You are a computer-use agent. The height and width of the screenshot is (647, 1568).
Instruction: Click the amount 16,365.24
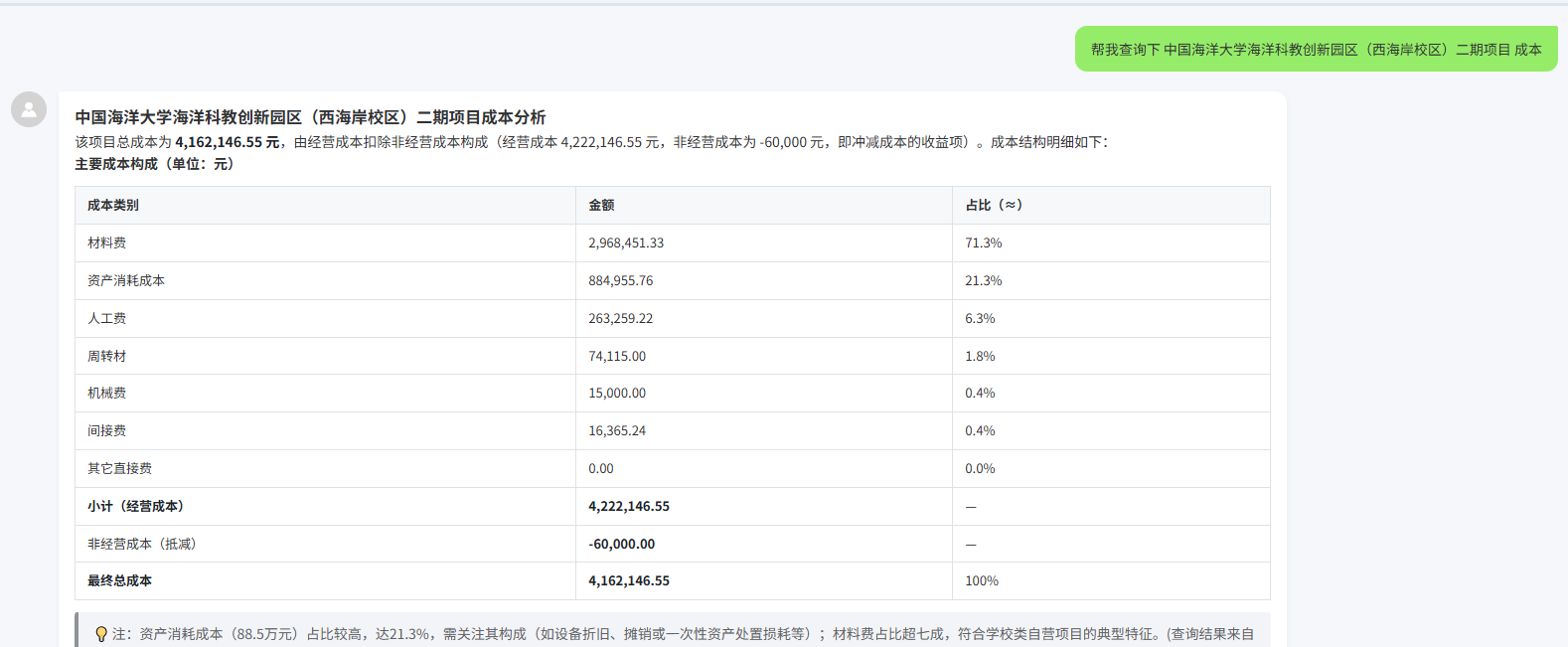(617, 430)
